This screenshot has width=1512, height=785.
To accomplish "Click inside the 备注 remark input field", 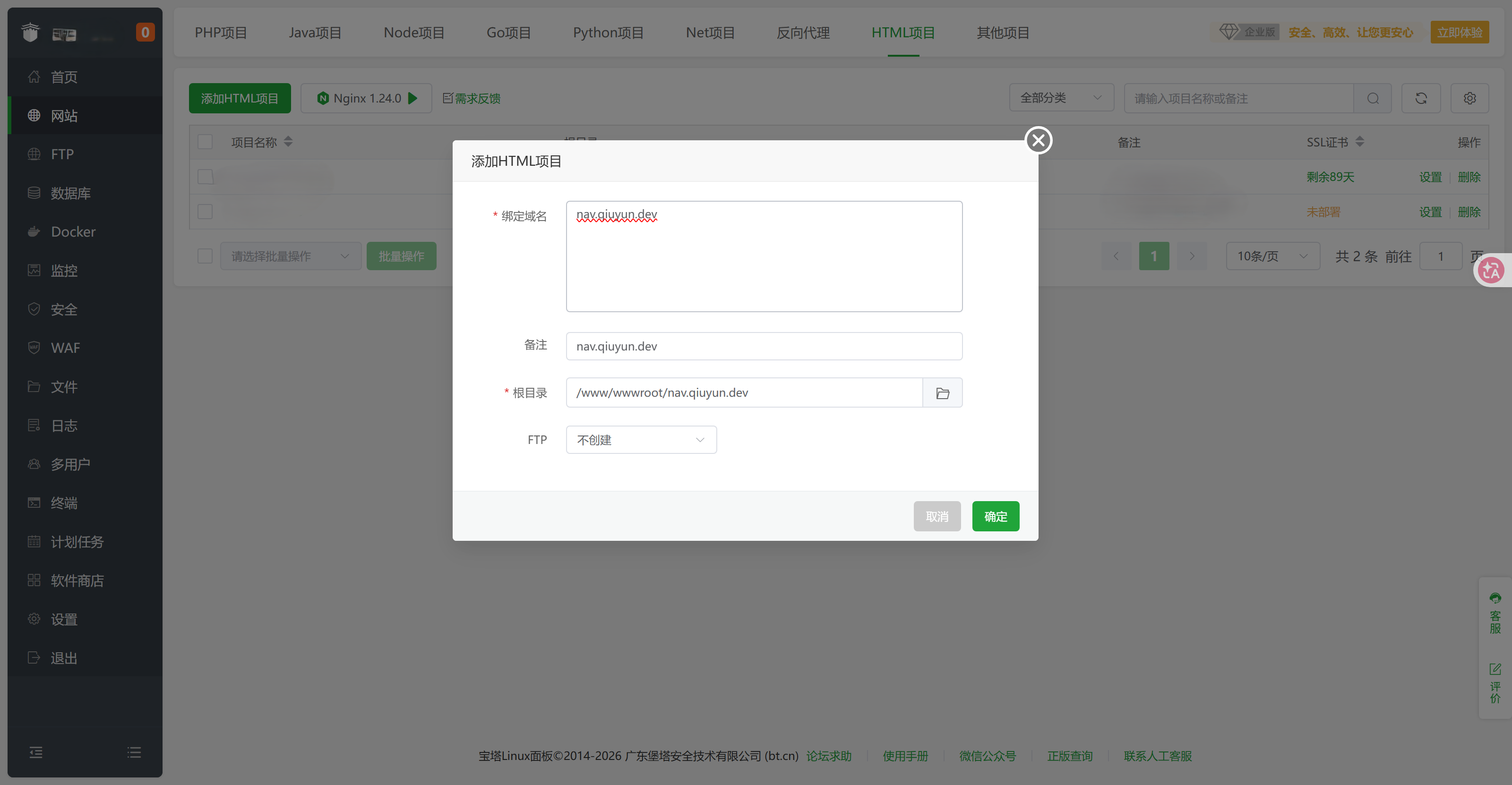I will pos(764,346).
